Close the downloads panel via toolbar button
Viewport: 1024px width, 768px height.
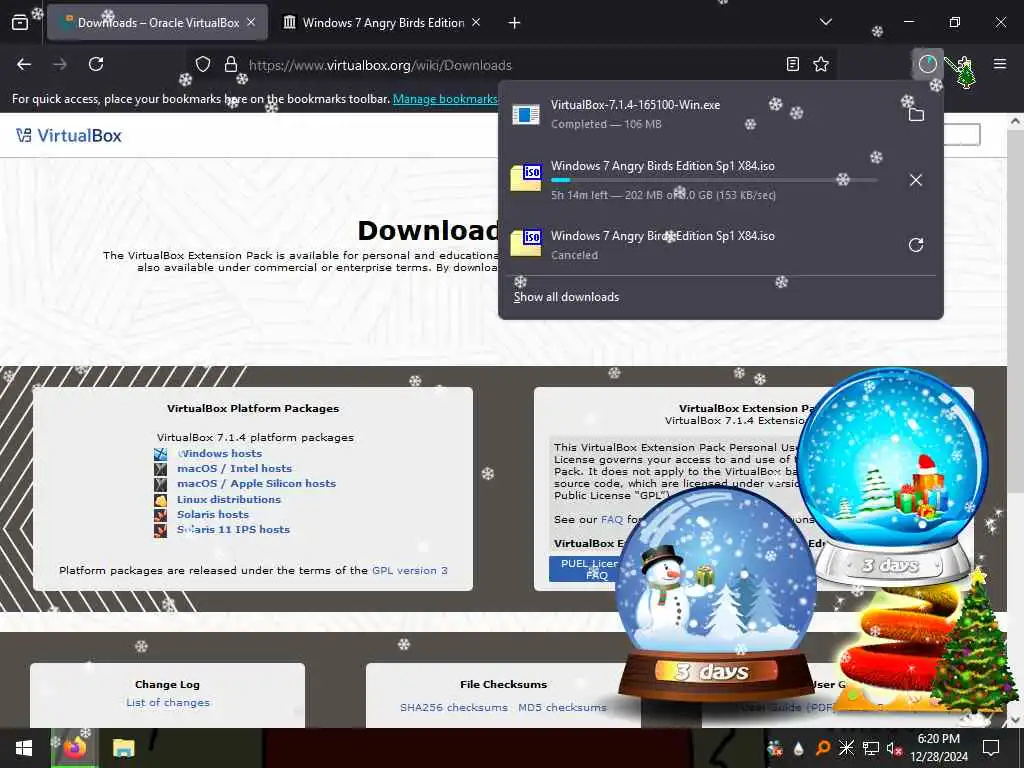[x=927, y=64]
